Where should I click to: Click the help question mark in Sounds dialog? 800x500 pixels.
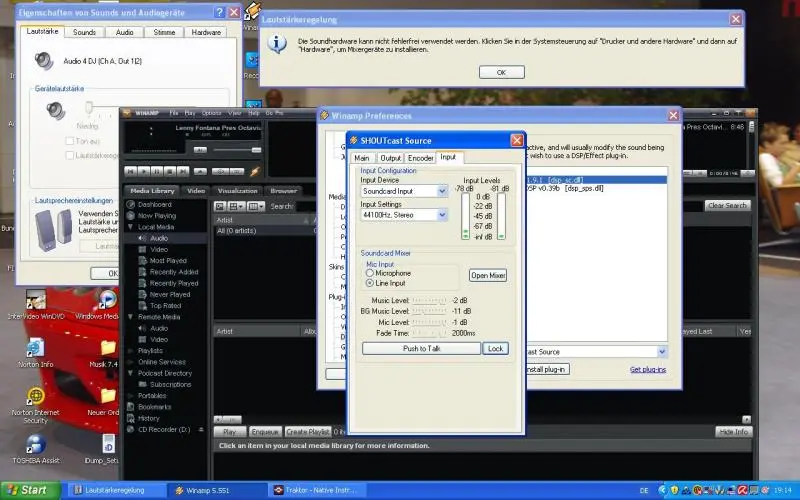click(216, 12)
